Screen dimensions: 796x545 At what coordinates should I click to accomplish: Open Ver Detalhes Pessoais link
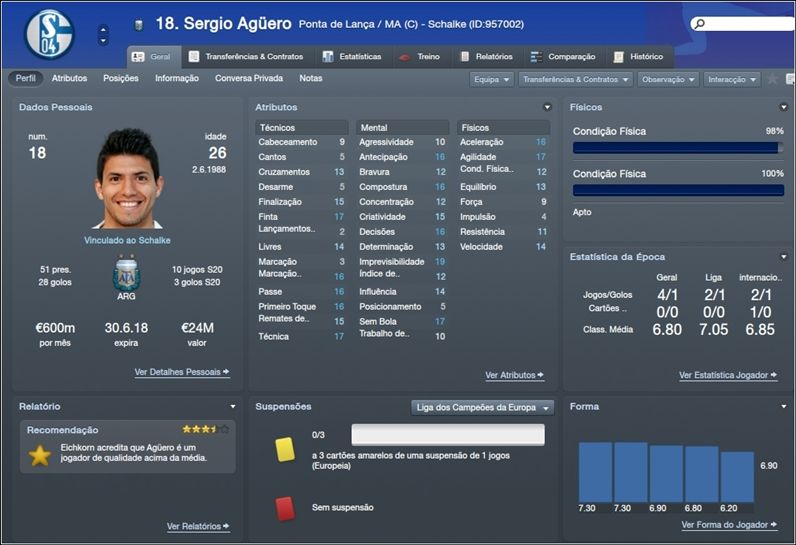click(182, 372)
